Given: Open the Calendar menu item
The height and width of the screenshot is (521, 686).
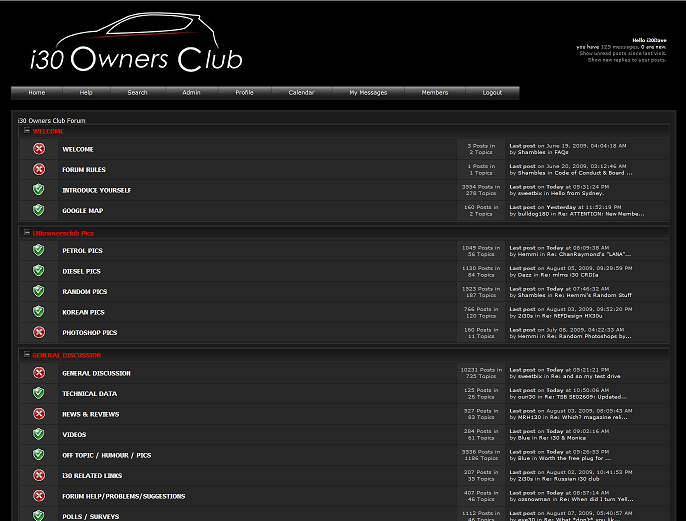Looking at the screenshot, I should coord(301,93).
